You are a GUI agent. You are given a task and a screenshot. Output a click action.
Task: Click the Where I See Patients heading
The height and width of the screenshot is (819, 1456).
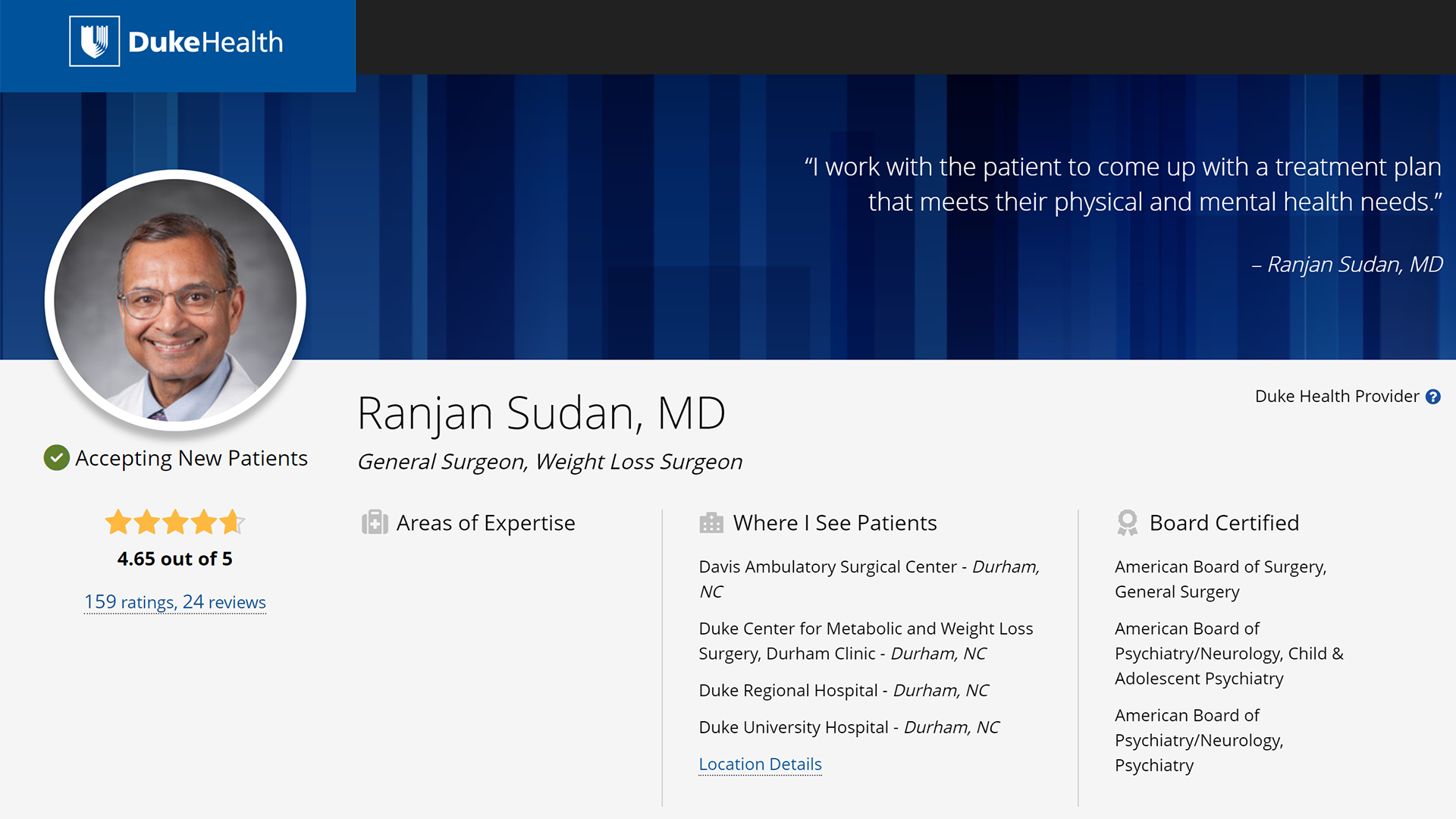[835, 522]
